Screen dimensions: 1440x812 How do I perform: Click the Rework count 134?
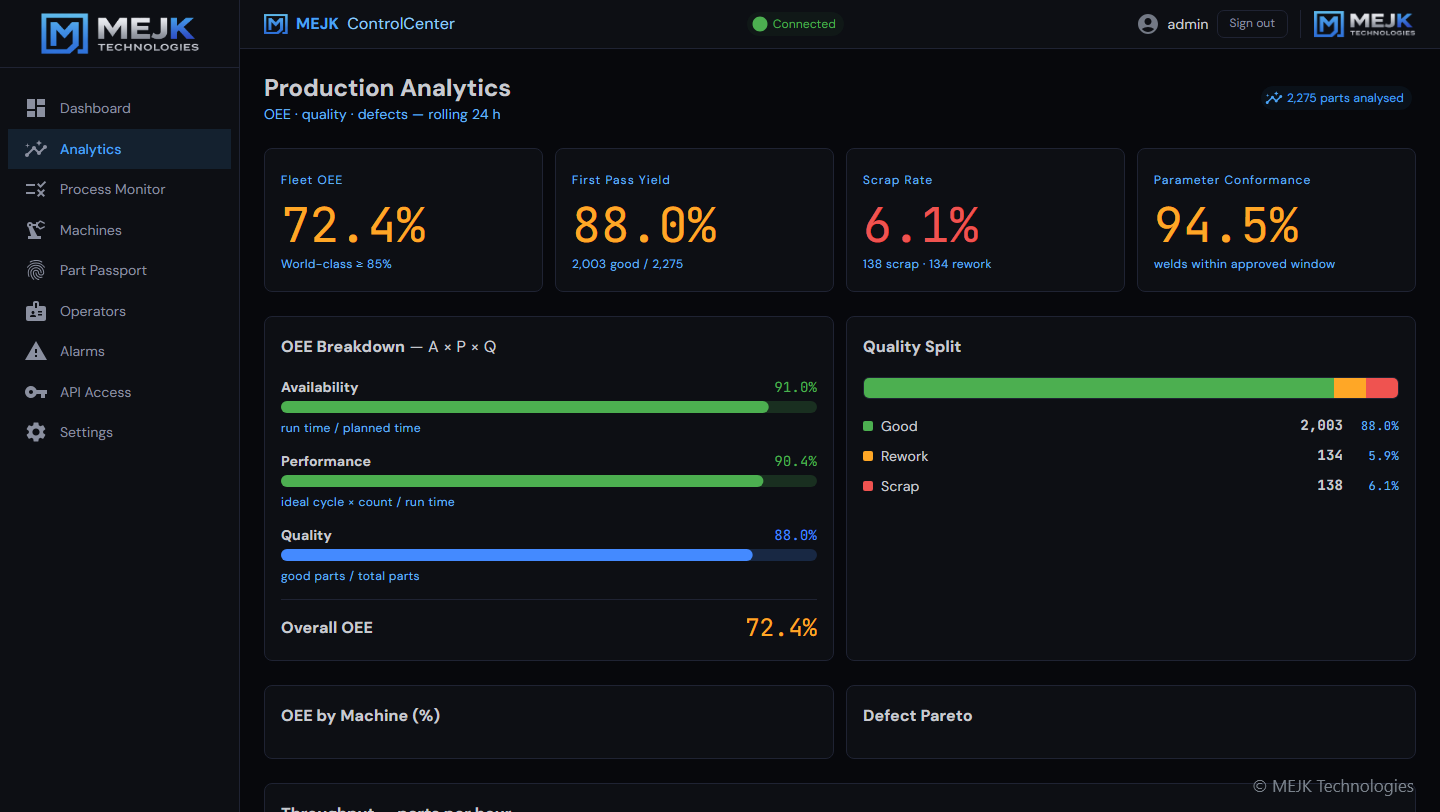(x=1330, y=456)
